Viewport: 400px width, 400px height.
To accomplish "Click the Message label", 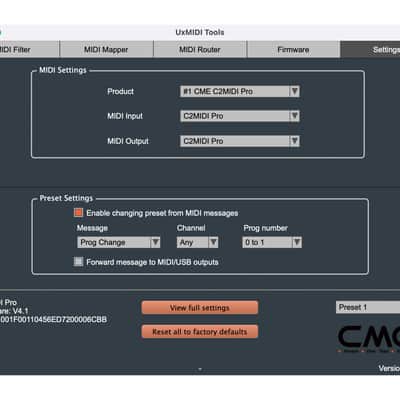I will [x=92, y=228].
